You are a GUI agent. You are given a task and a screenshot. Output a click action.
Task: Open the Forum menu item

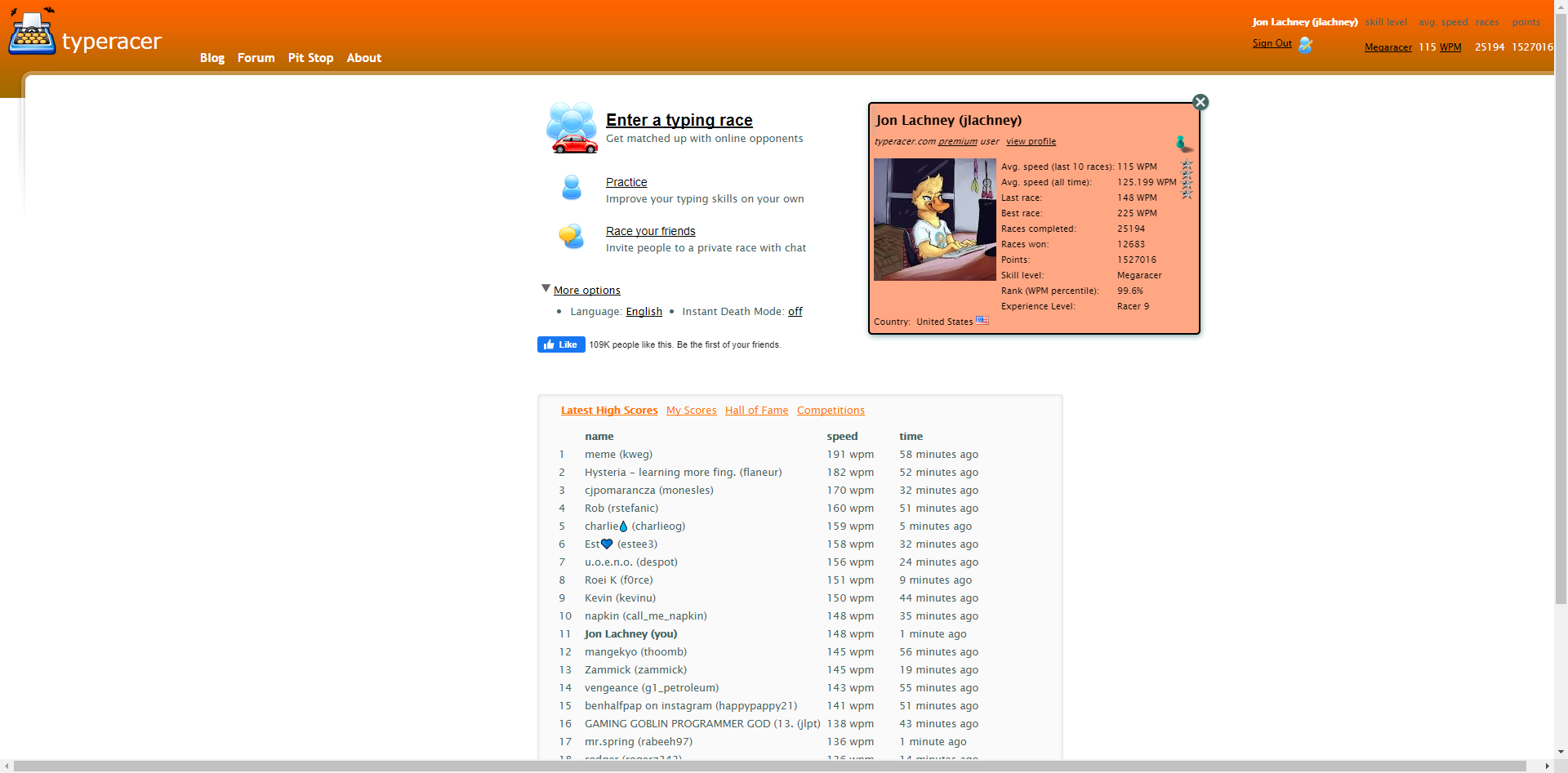pyautogui.click(x=256, y=58)
